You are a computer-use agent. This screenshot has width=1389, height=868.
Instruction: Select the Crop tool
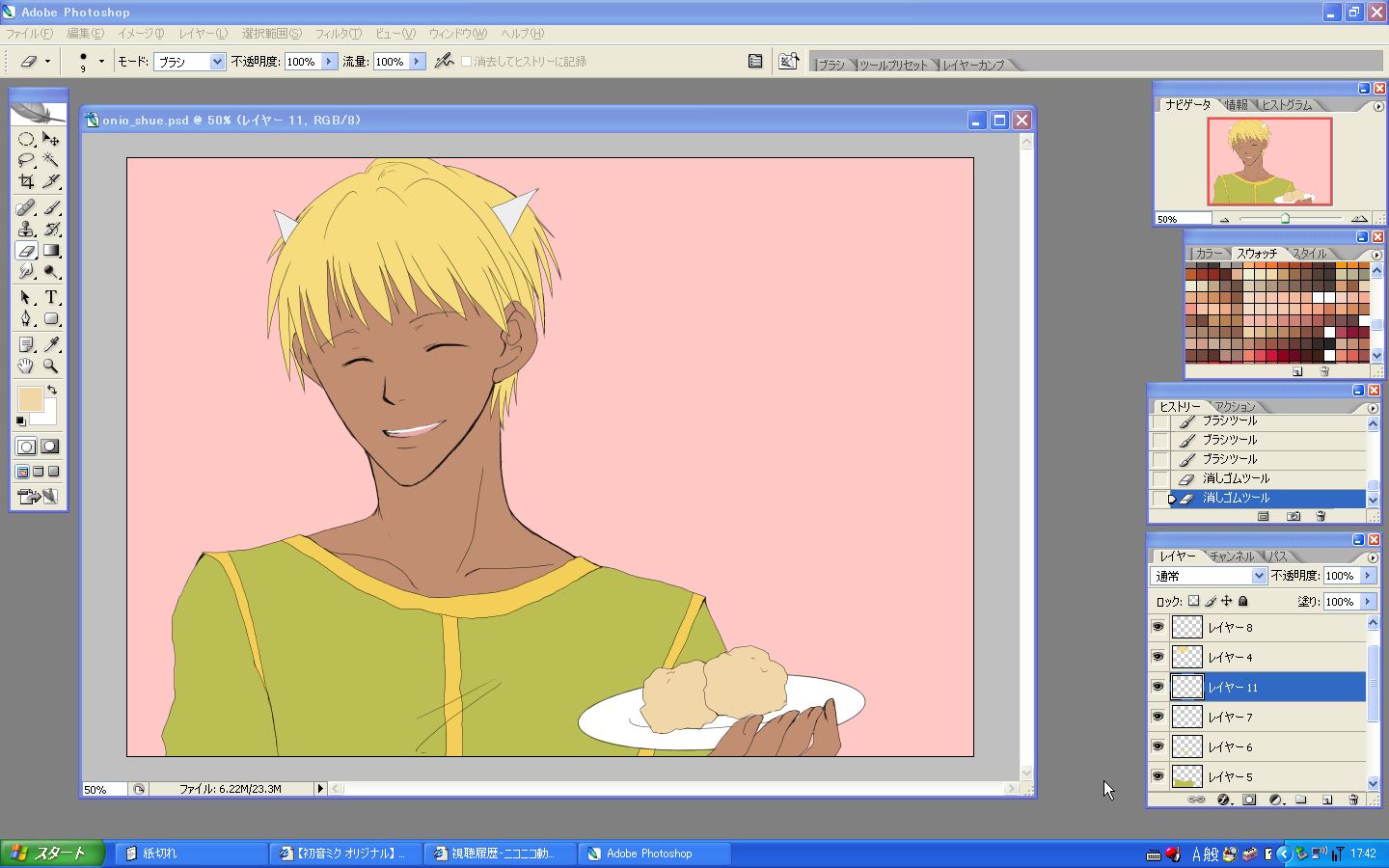pyautogui.click(x=26, y=181)
